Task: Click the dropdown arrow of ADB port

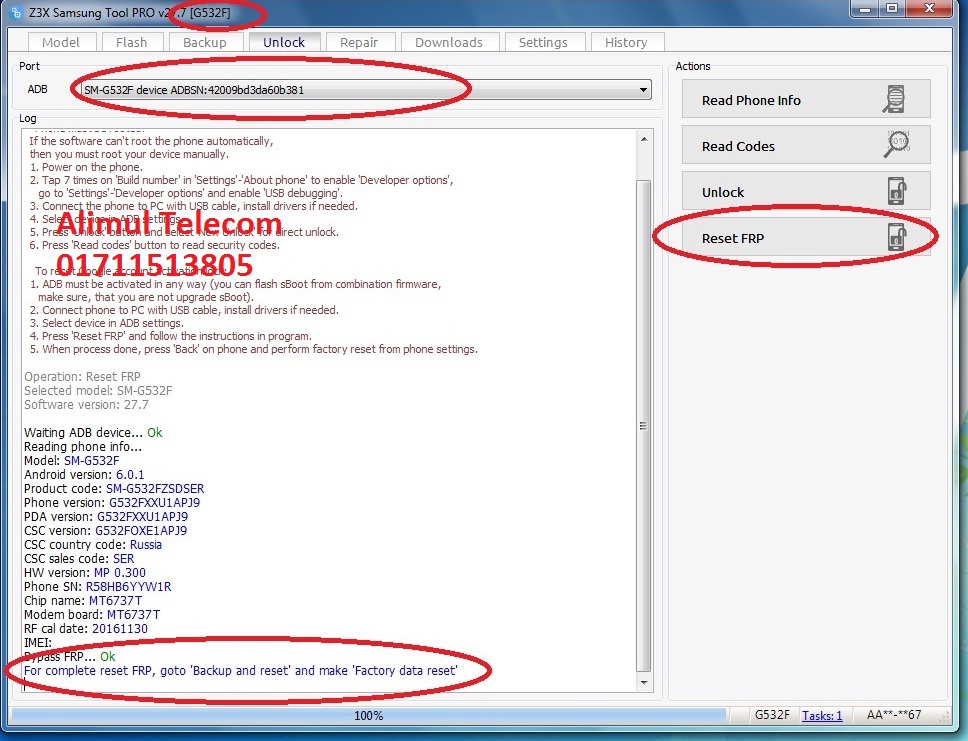Action: [x=643, y=90]
